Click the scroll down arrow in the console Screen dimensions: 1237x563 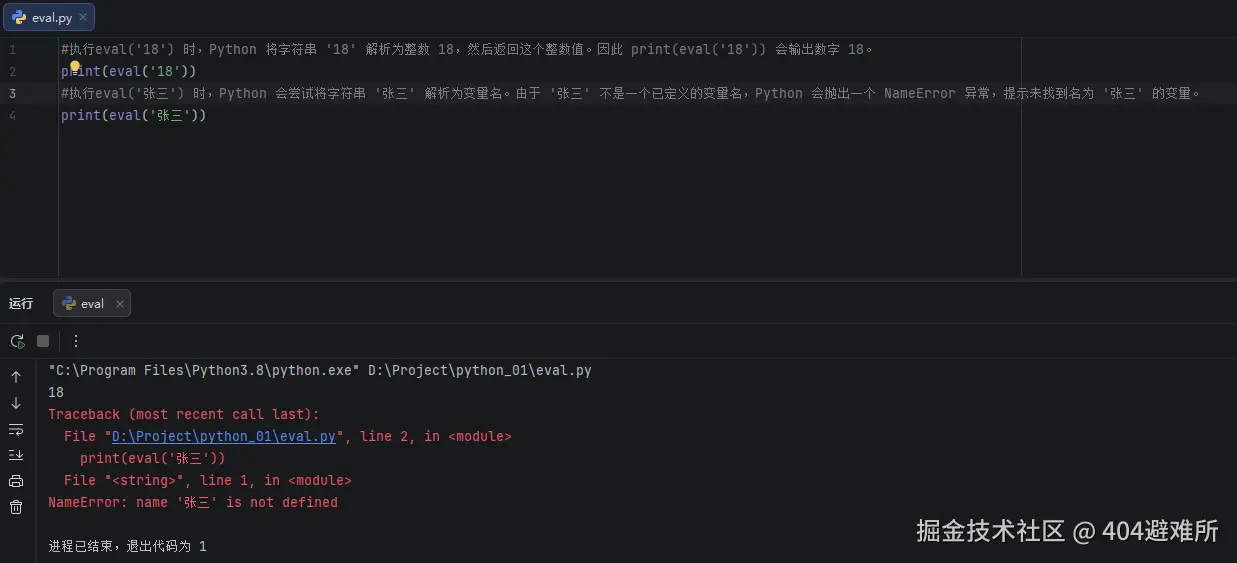(x=16, y=403)
